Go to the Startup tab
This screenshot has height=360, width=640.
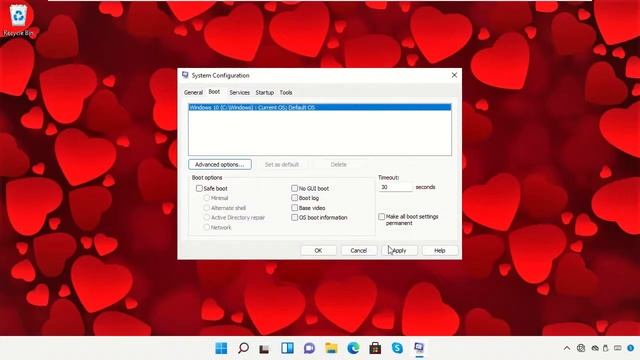pos(264,93)
